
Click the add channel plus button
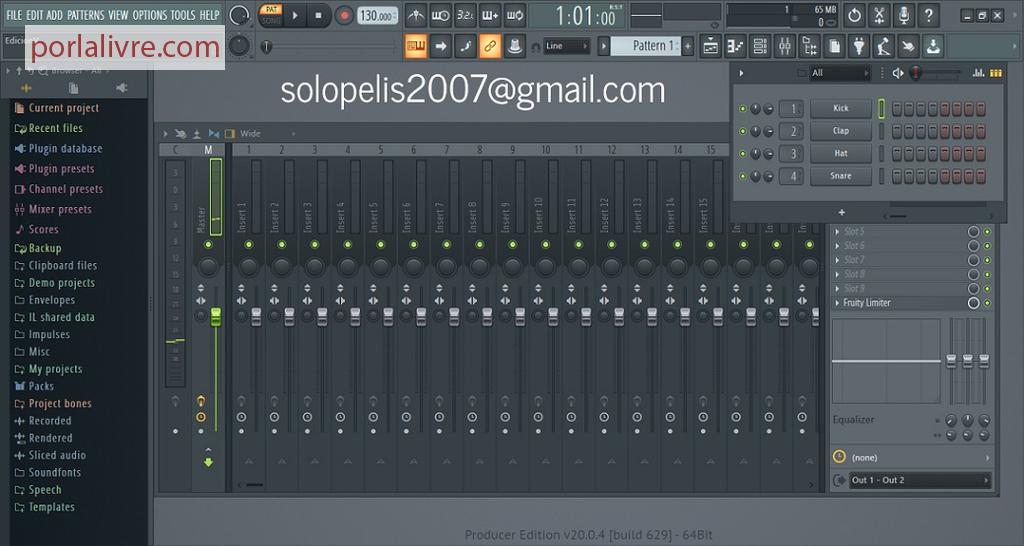tap(842, 212)
